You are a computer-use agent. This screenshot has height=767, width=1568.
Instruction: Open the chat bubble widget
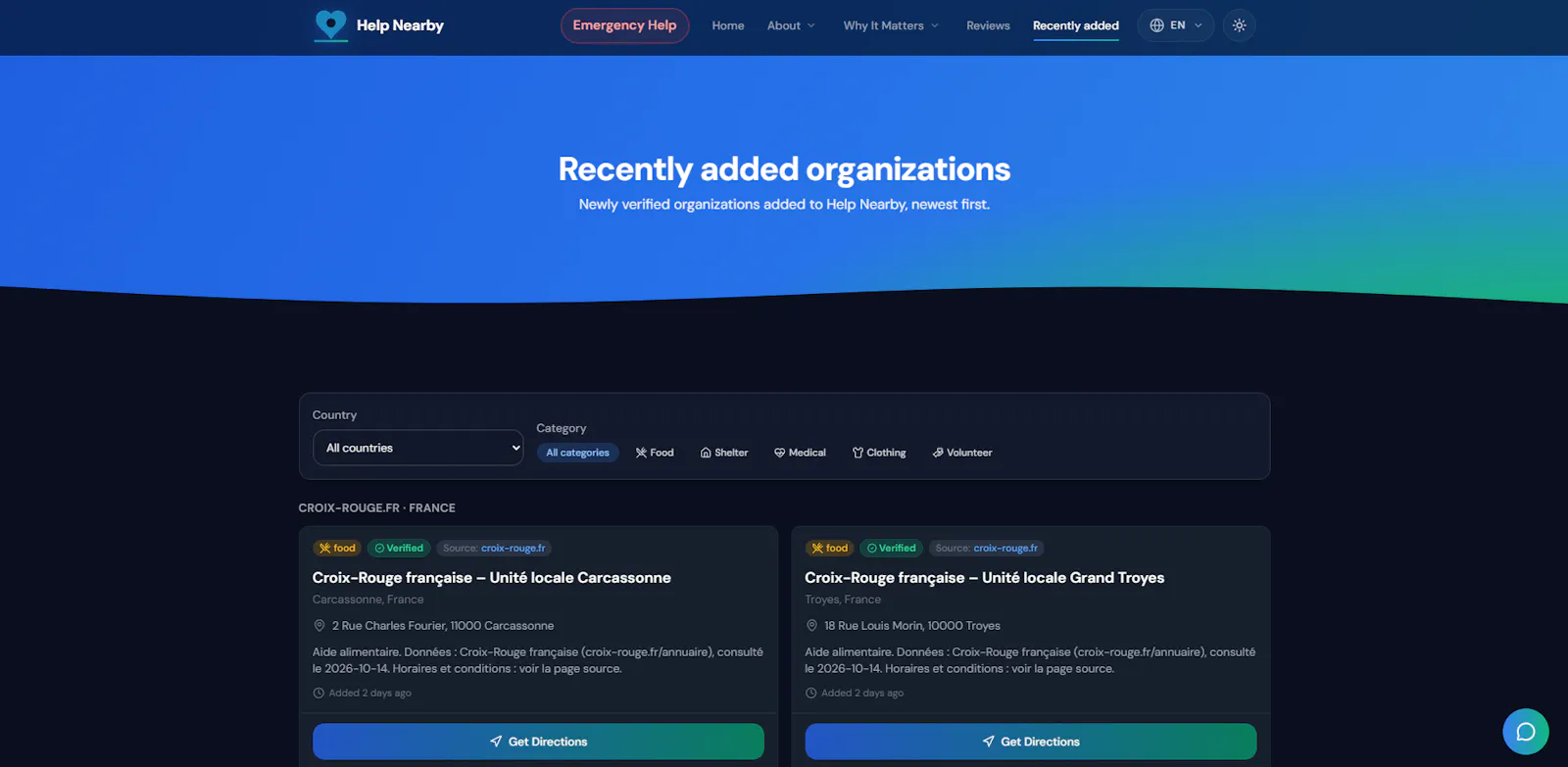(1526, 732)
